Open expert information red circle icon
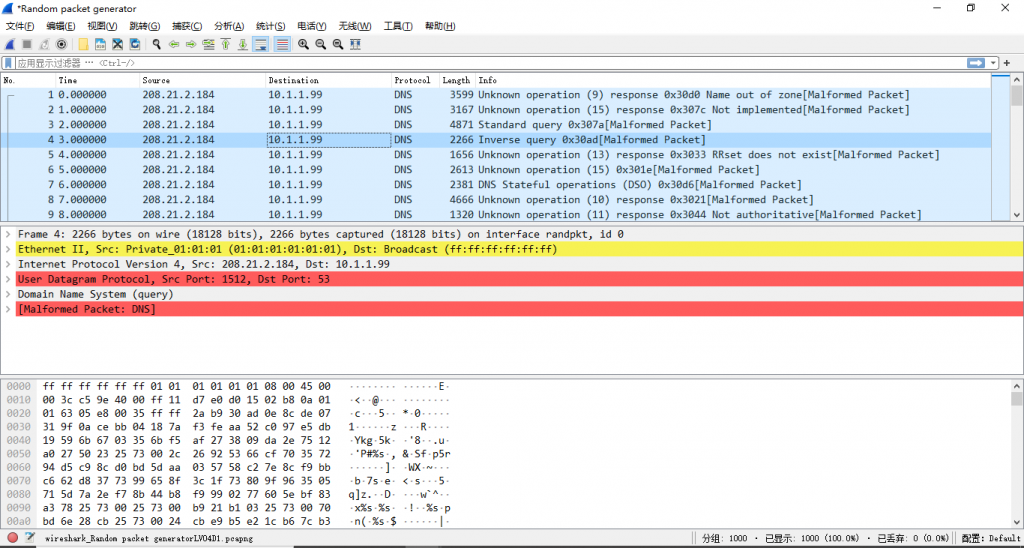 12,538
